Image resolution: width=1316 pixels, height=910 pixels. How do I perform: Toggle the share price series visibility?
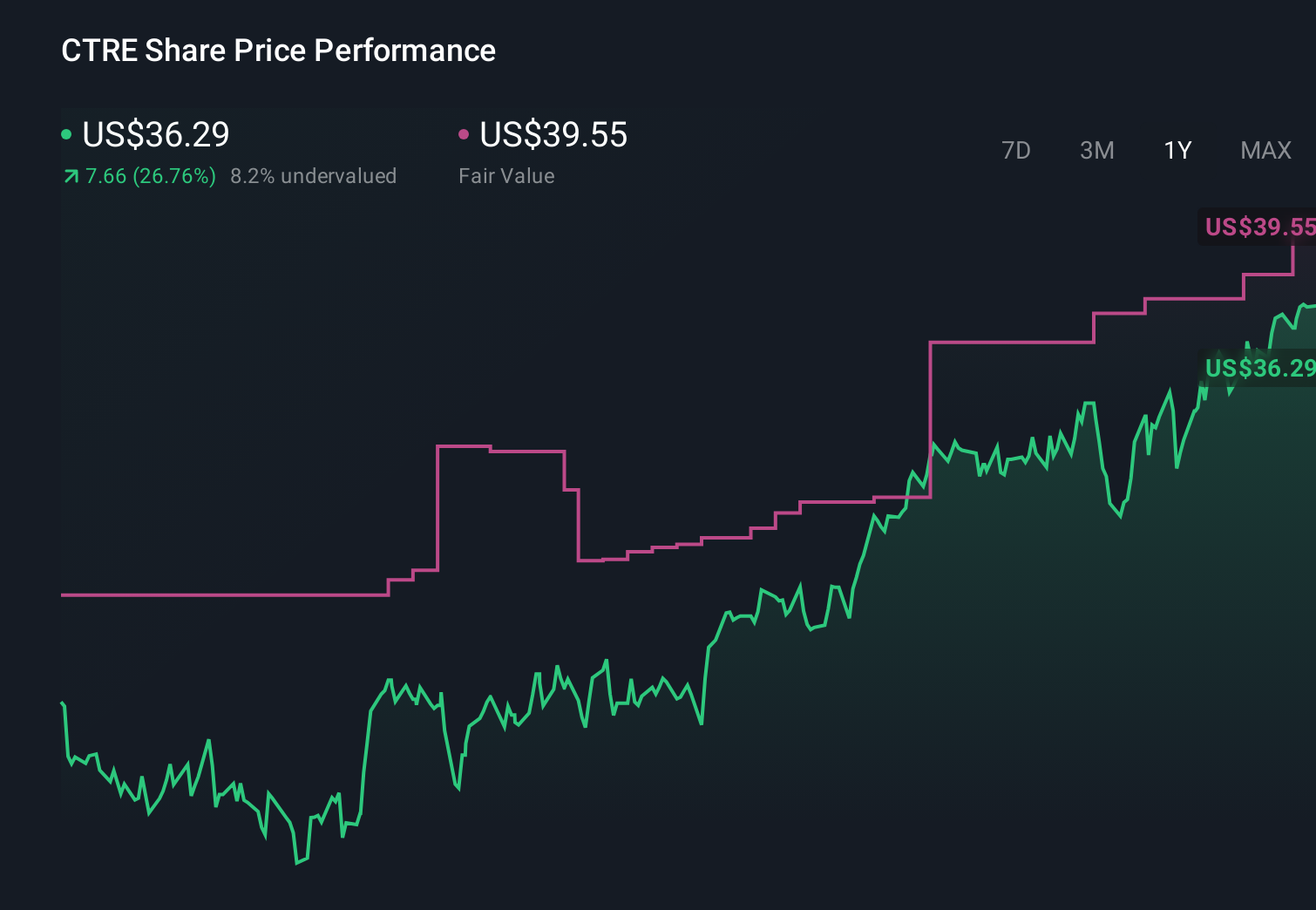click(66, 134)
